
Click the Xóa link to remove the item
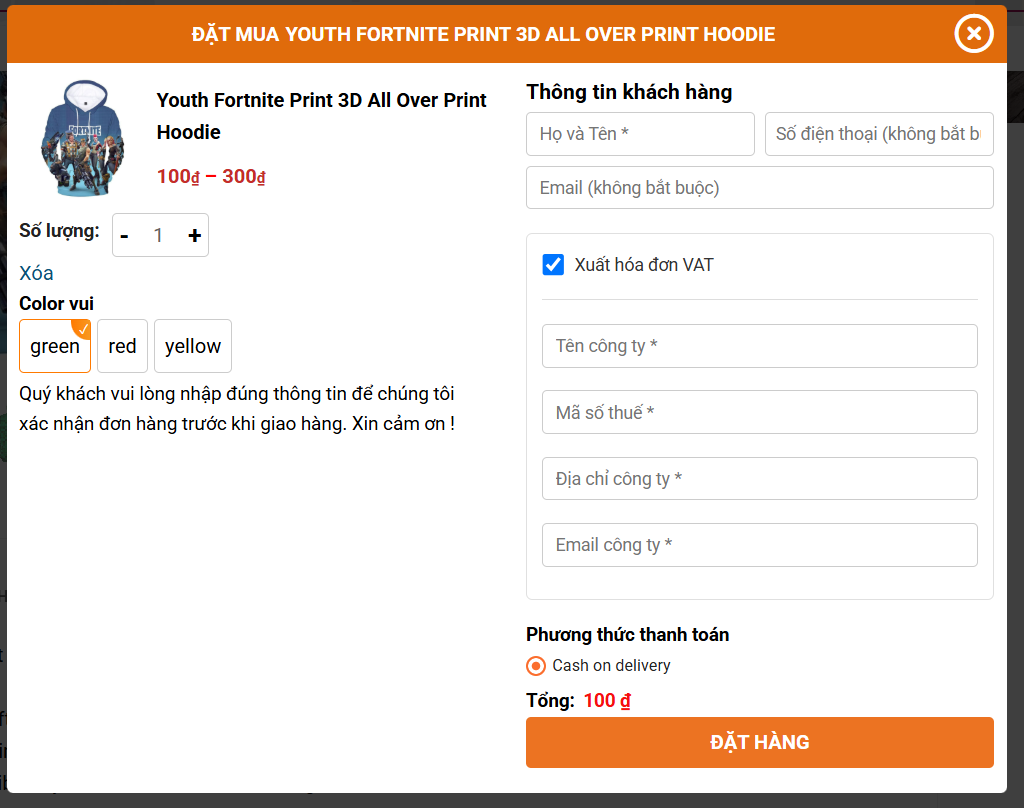(x=35, y=273)
